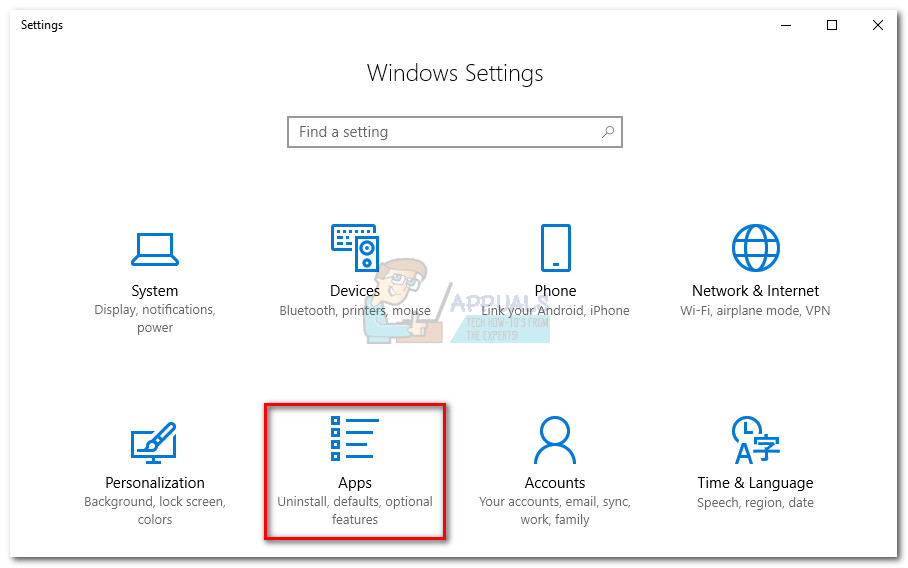The width and height of the screenshot is (908, 568).
Task: Click 'Bluetooth, printers, mouse' description
Action: (355, 311)
